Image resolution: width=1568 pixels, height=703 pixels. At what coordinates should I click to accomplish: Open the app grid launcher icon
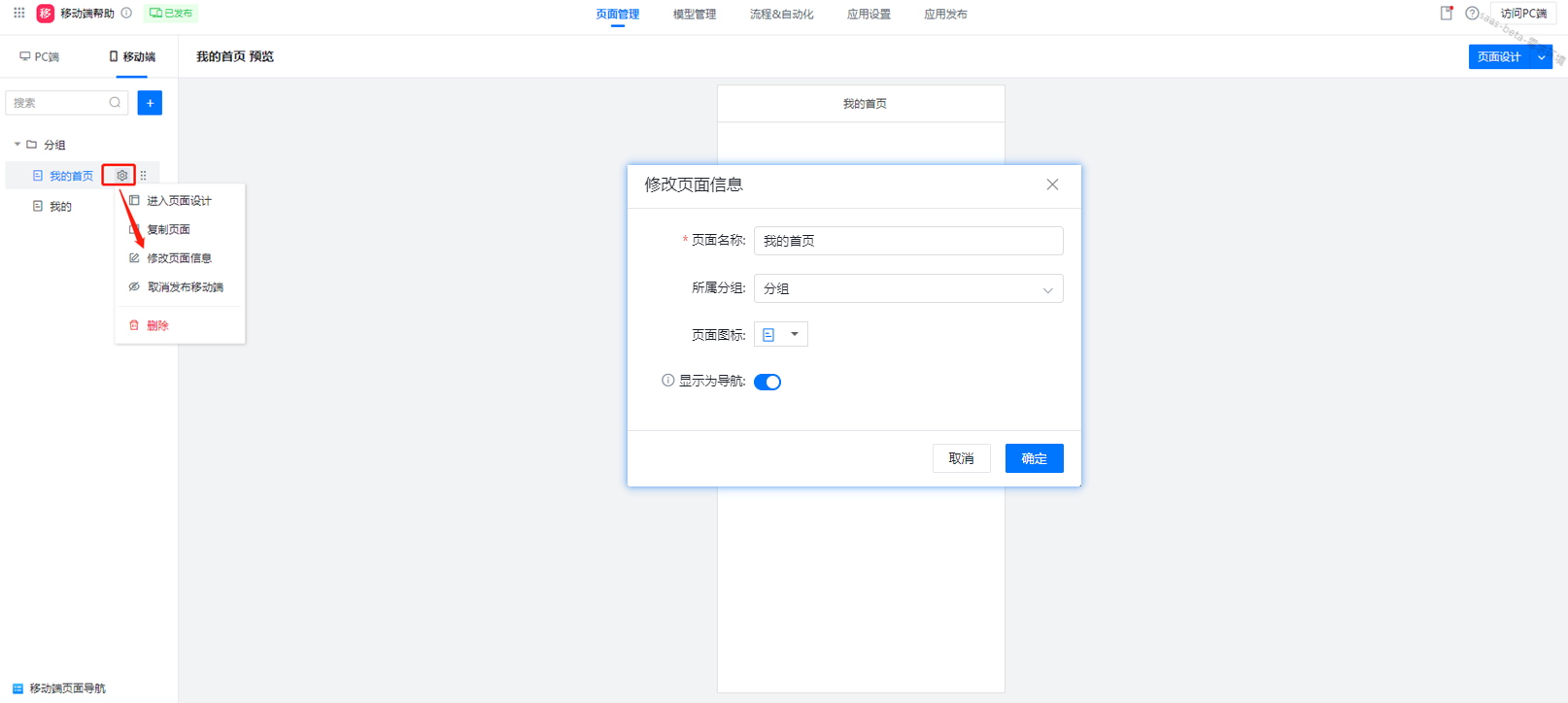tap(18, 13)
